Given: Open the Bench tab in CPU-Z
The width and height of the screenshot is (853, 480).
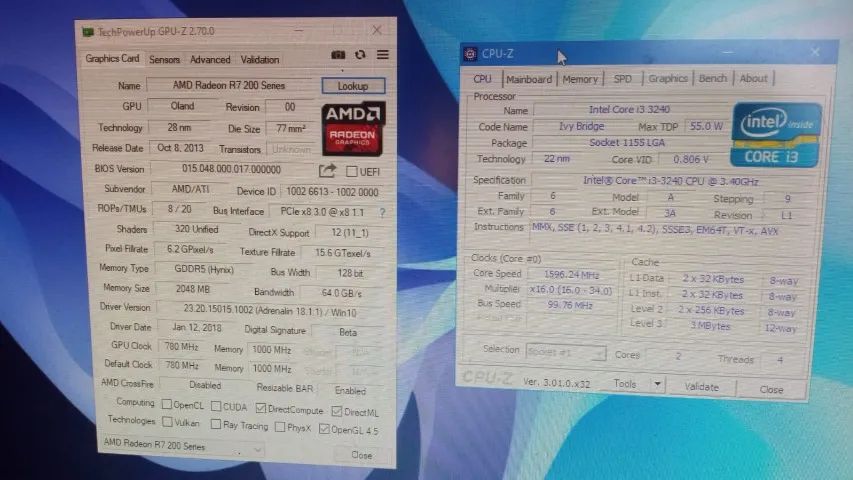Looking at the screenshot, I should [x=713, y=78].
